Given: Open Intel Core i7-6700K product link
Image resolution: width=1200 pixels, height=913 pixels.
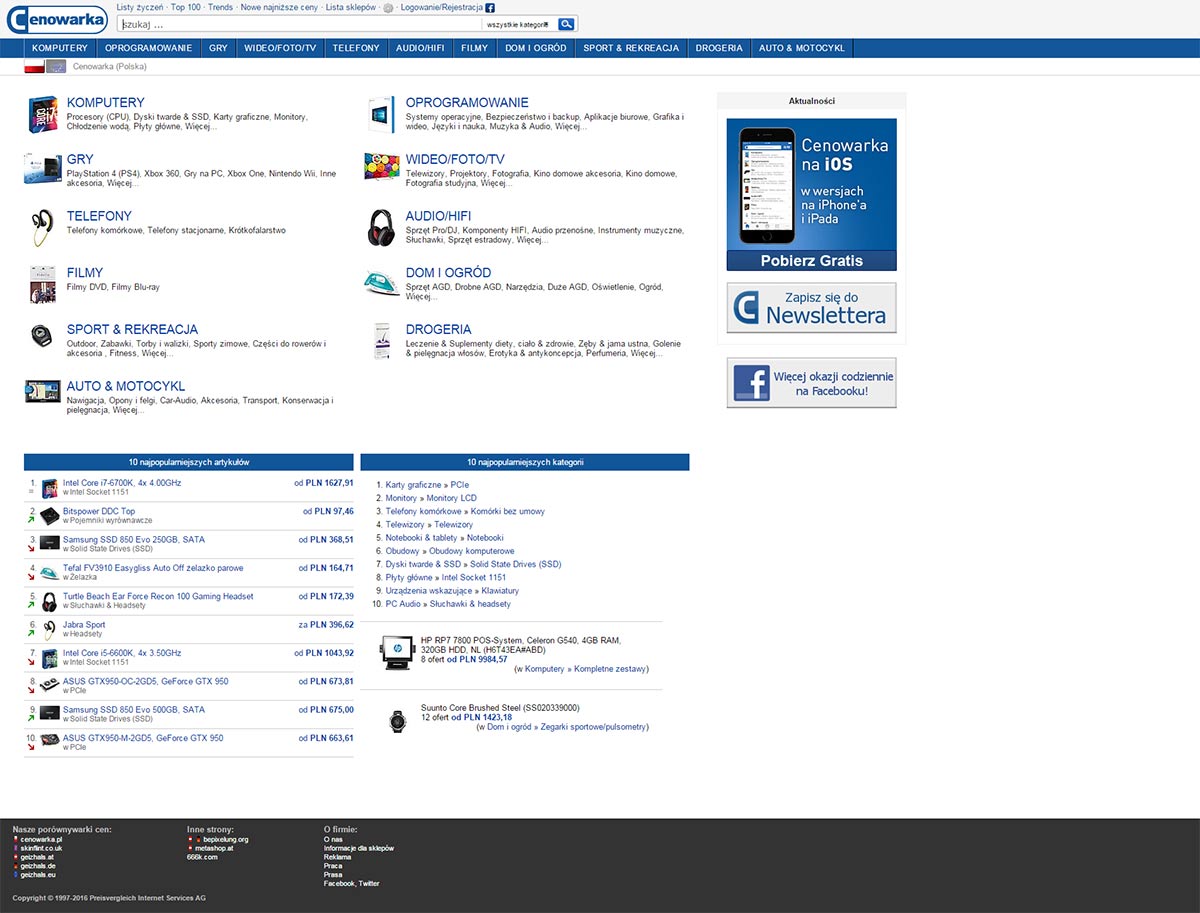Looking at the screenshot, I should (122, 483).
